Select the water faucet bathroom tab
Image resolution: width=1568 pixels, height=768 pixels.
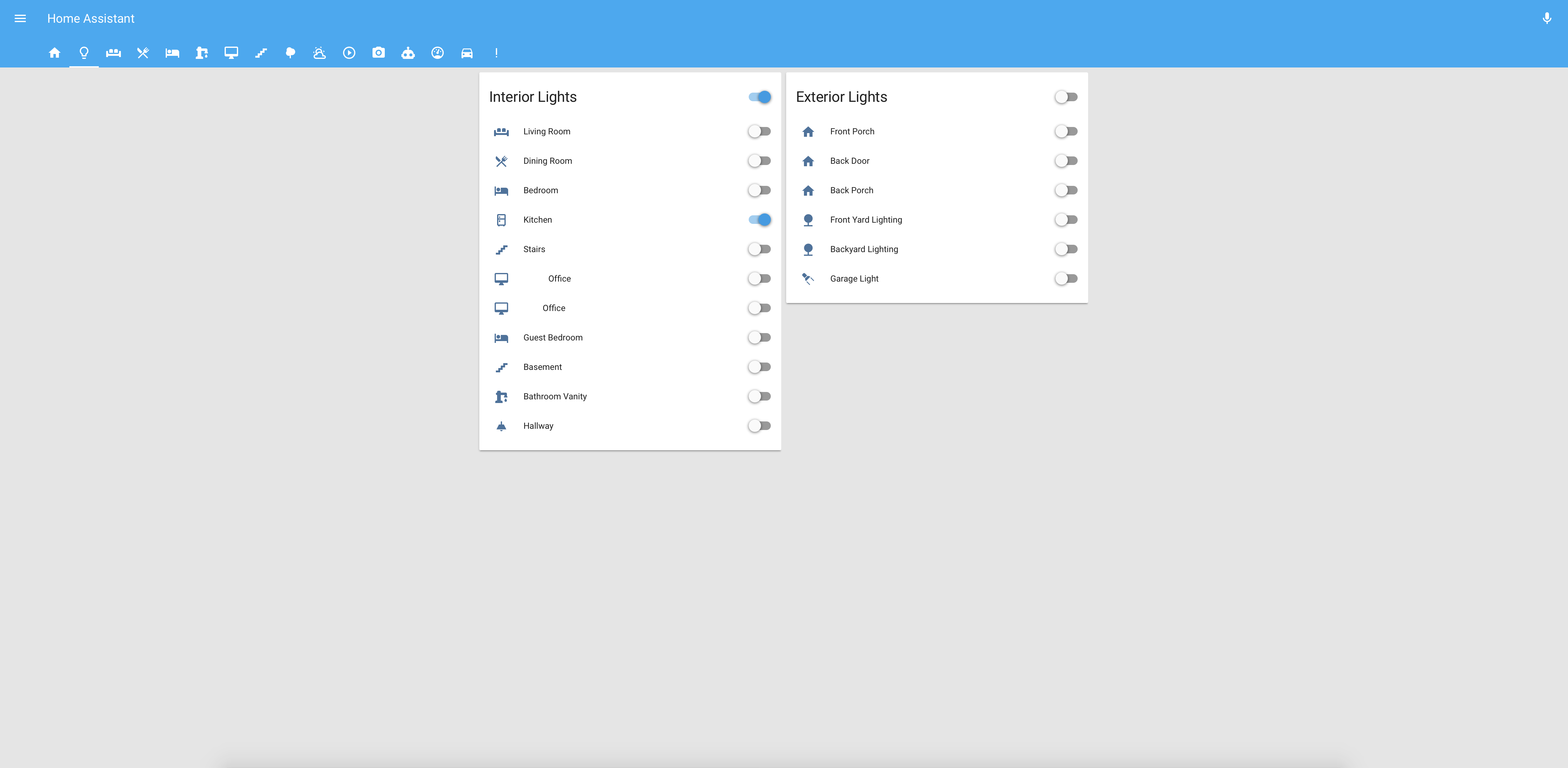(202, 53)
